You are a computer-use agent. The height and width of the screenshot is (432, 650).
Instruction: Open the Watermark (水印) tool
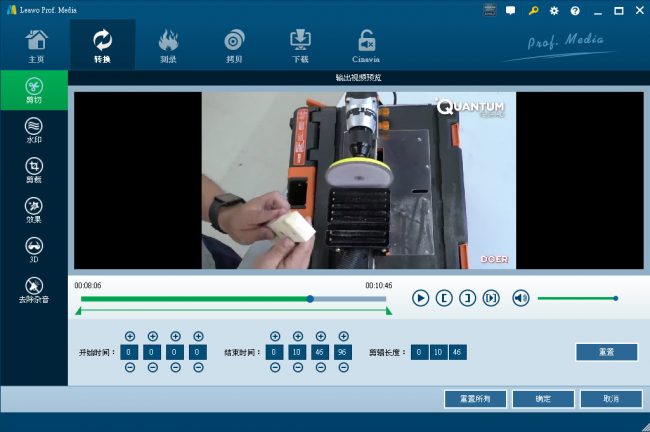click(34, 130)
